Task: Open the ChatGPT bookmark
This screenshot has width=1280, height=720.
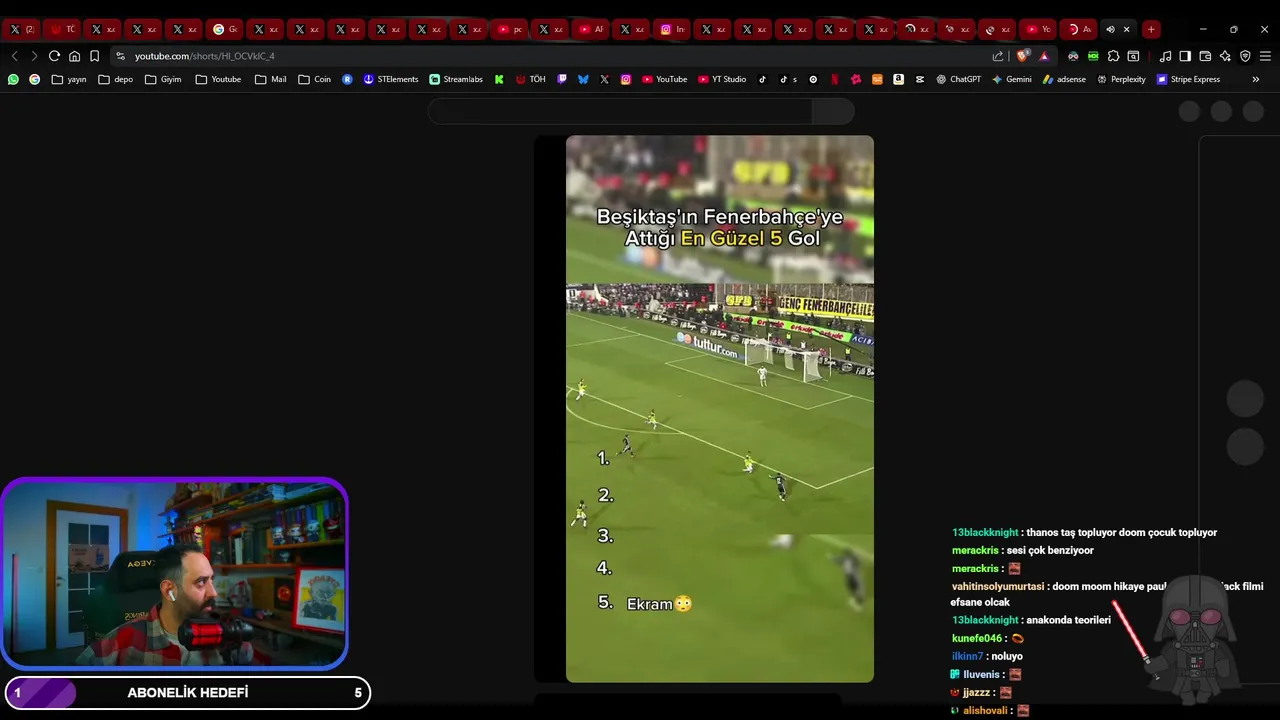Action: (x=958, y=79)
